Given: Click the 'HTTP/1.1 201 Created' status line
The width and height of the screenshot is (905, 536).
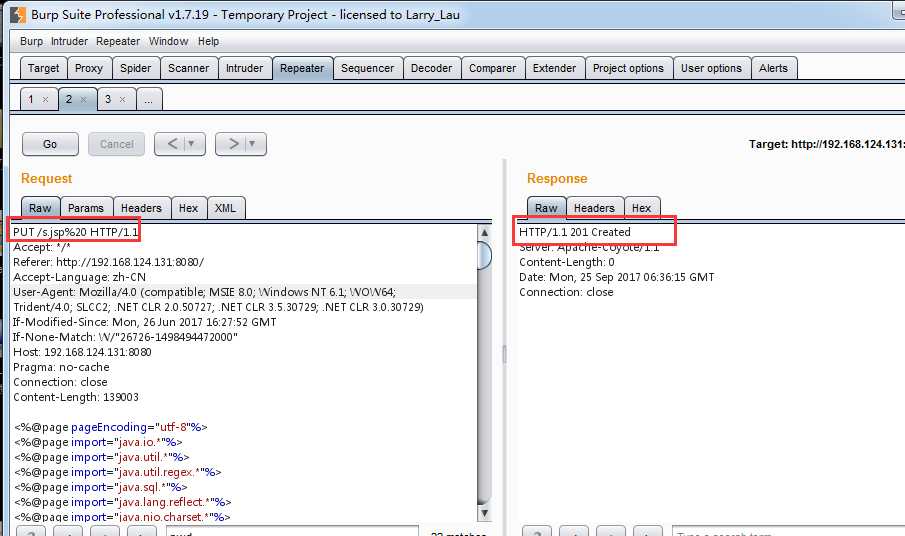Looking at the screenshot, I should 575,232.
